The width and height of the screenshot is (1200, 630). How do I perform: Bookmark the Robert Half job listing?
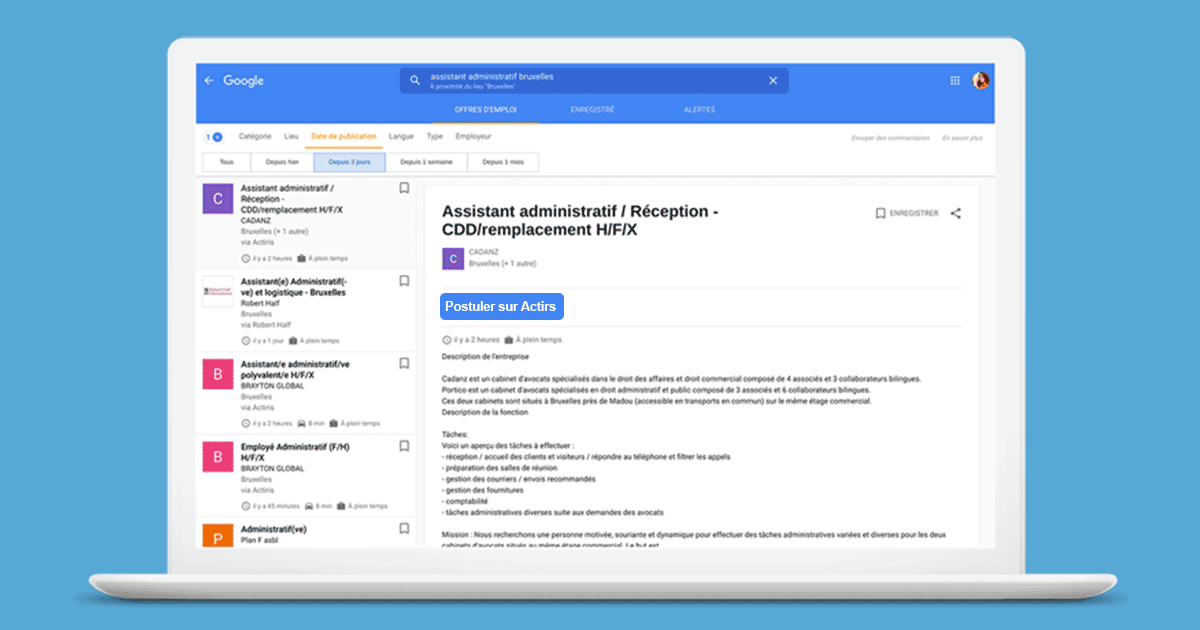pos(403,281)
